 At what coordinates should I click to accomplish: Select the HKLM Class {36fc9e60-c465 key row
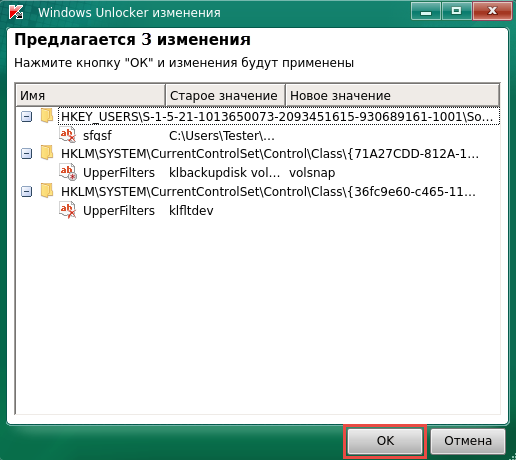click(268, 192)
